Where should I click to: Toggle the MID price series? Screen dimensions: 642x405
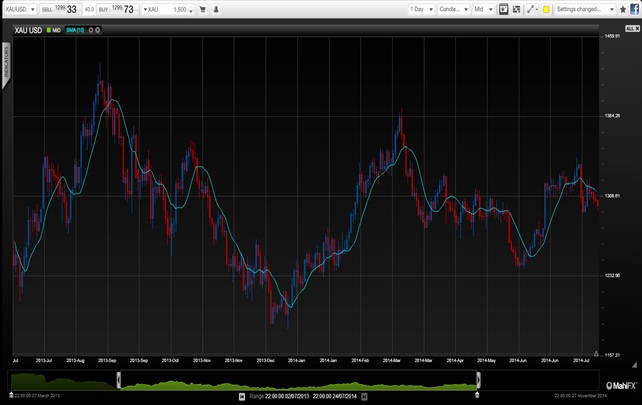coord(54,30)
